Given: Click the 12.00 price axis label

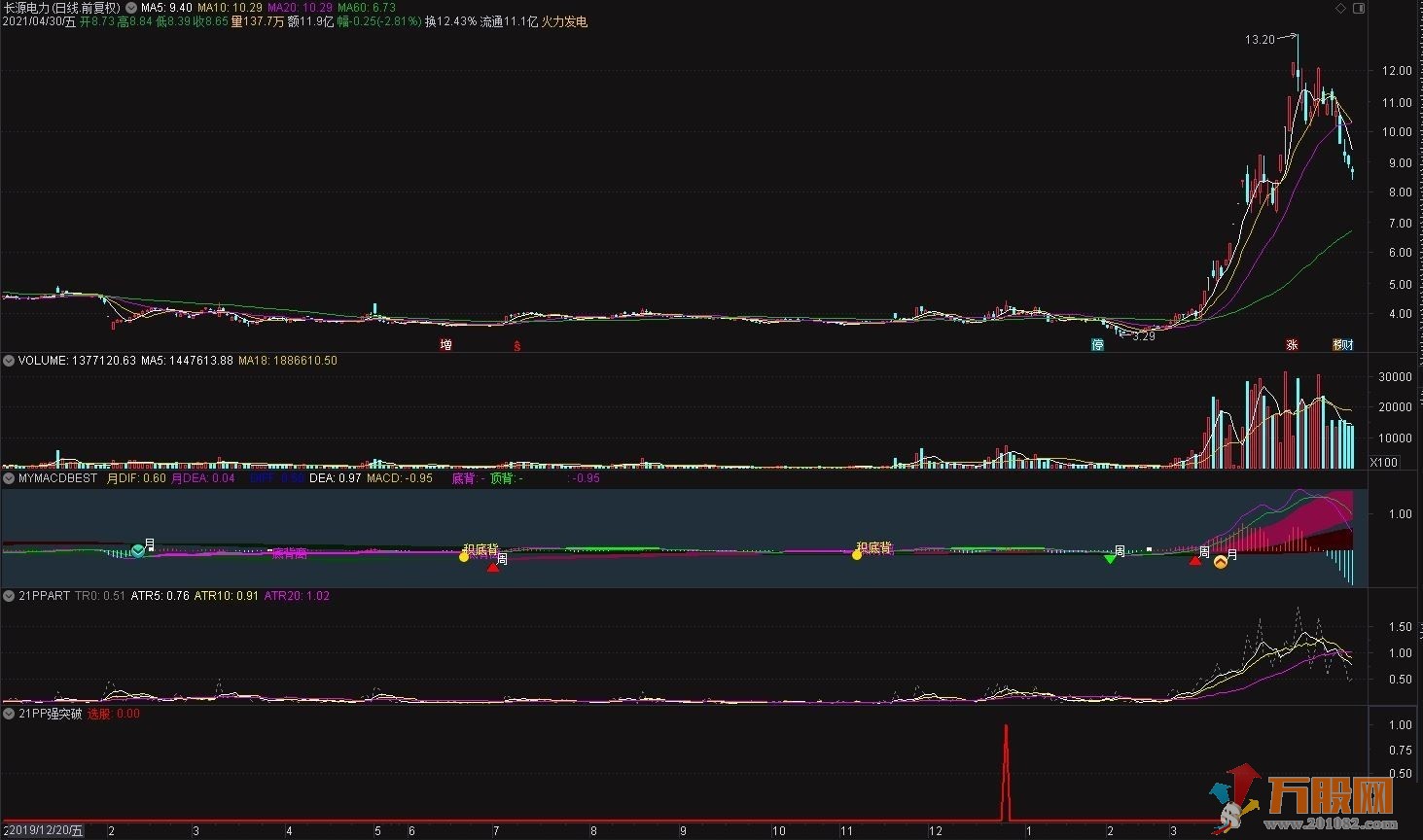Looking at the screenshot, I should pyautogui.click(x=1397, y=71).
